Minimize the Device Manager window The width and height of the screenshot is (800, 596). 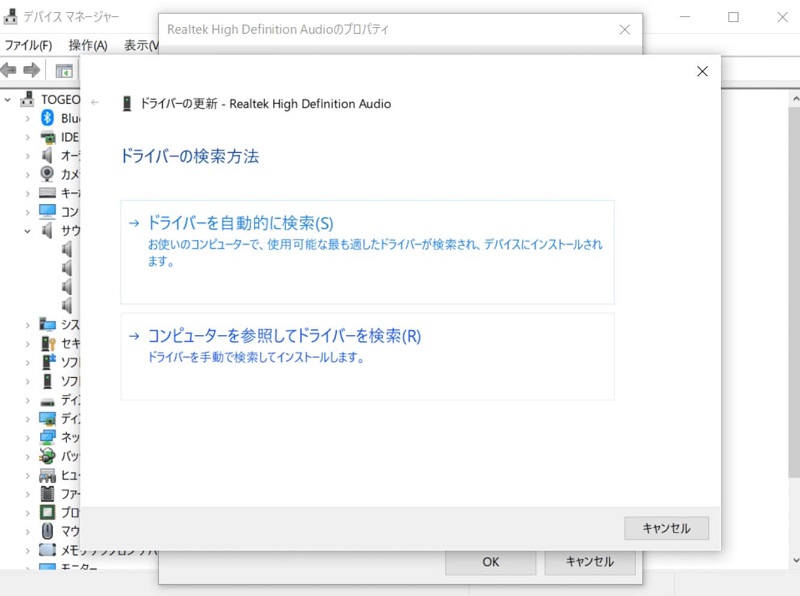point(685,17)
